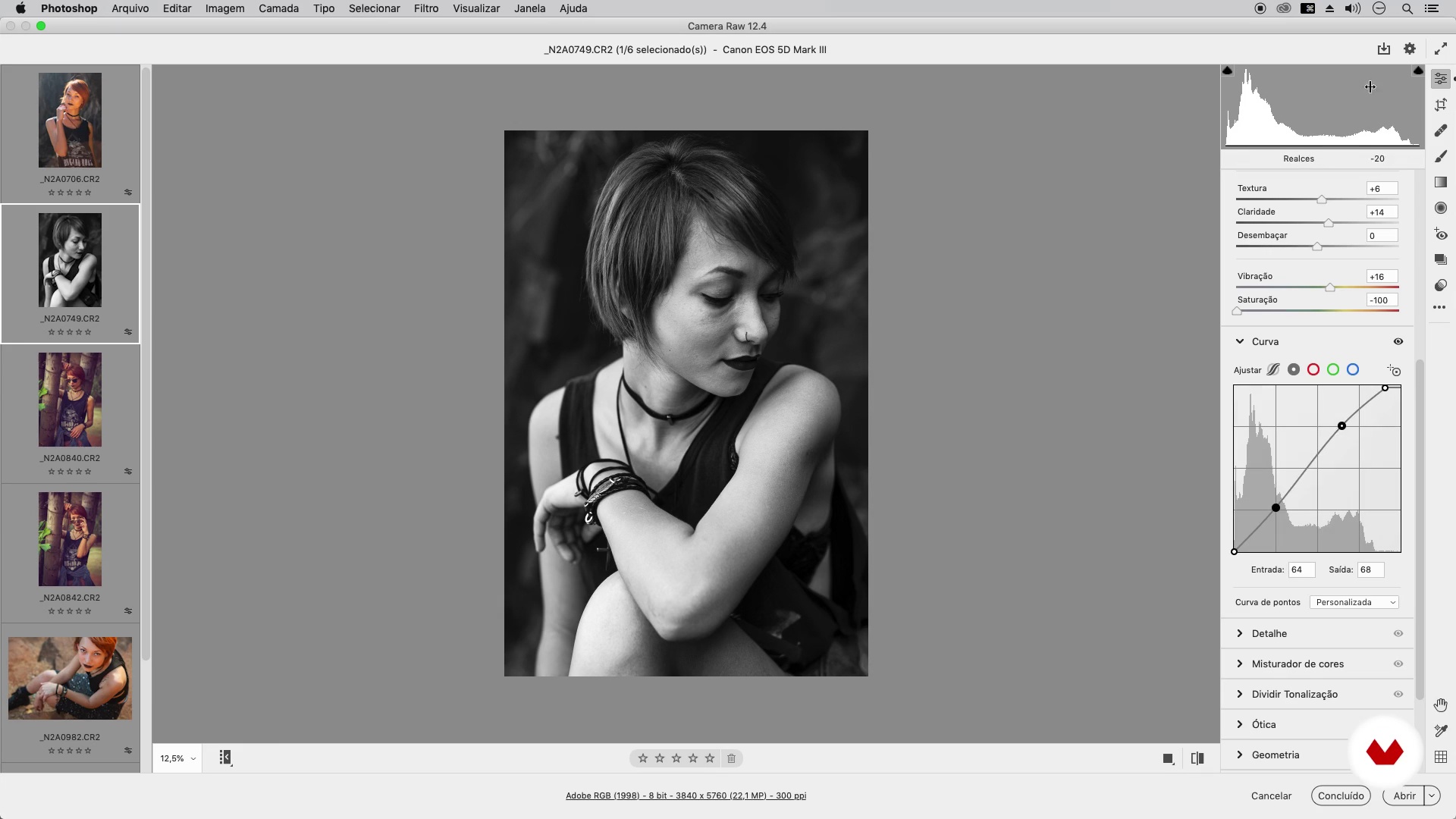Image resolution: width=1456 pixels, height=819 pixels.
Task: Select the Graduated Filter tool
Action: pos(1441,182)
